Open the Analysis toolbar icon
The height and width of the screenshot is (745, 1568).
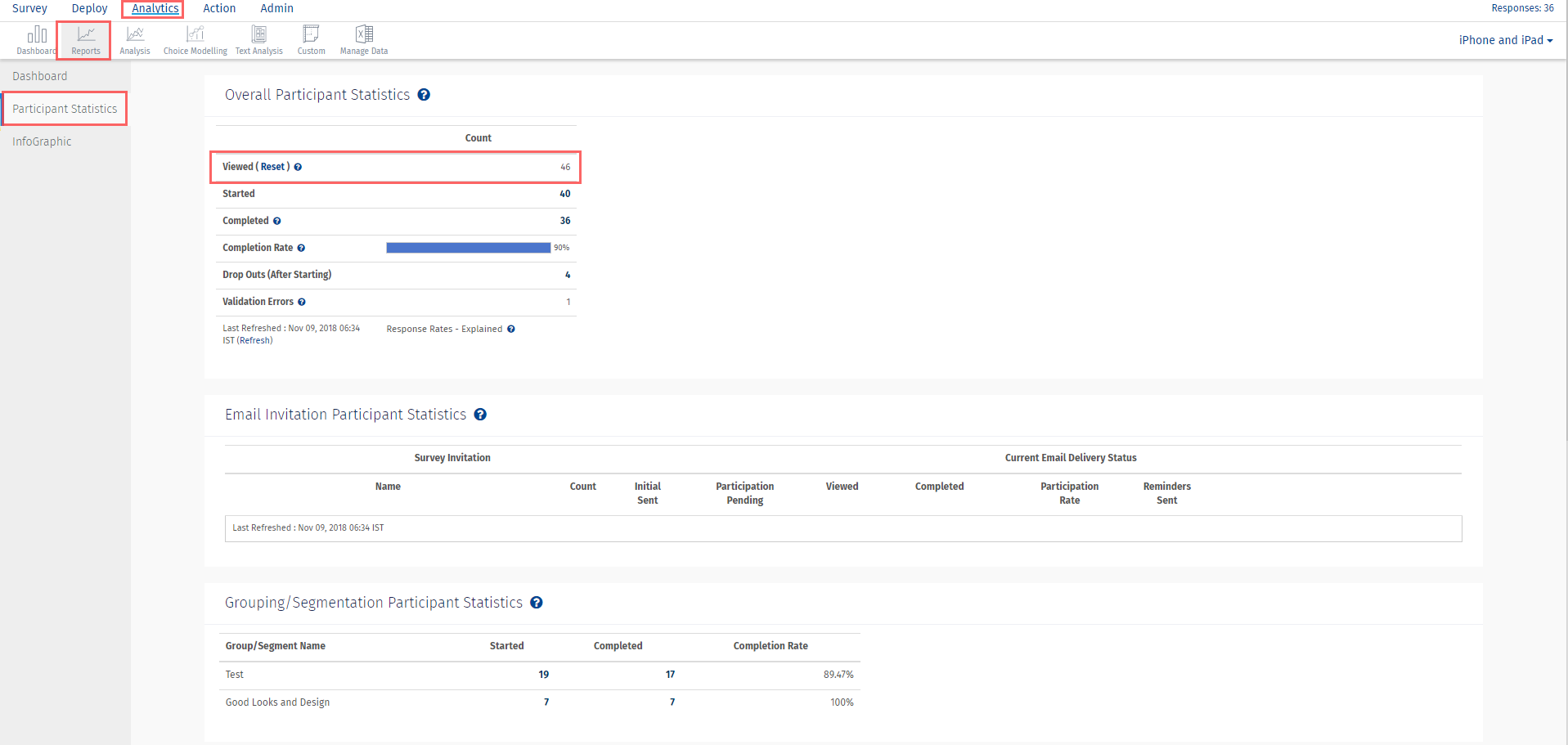click(x=135, y=39)
